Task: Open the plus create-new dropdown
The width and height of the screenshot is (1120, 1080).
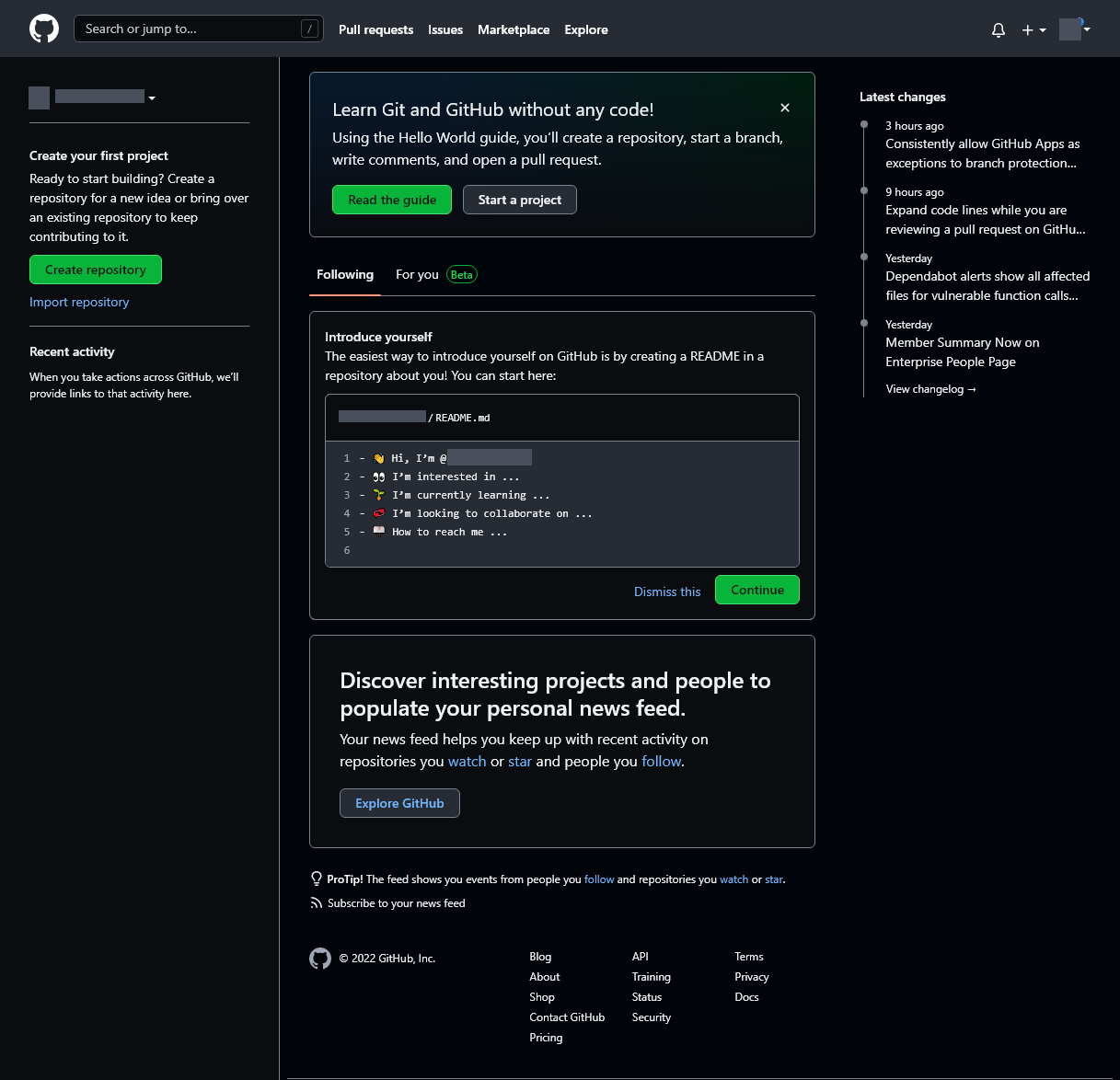Action: tap(1033, 29)
